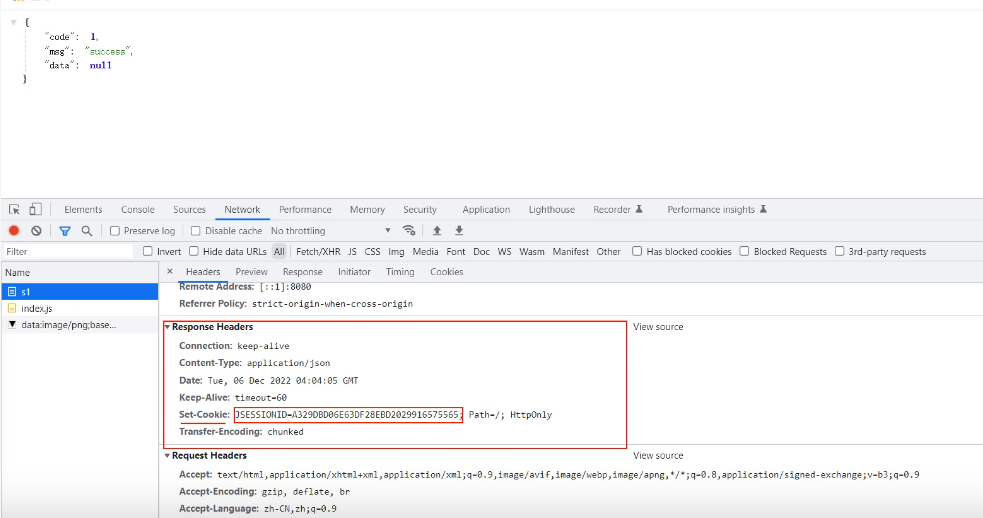Open the Memory panel tab
The height and width of the screenshot is (518, 983).
[x=367, y=209]
